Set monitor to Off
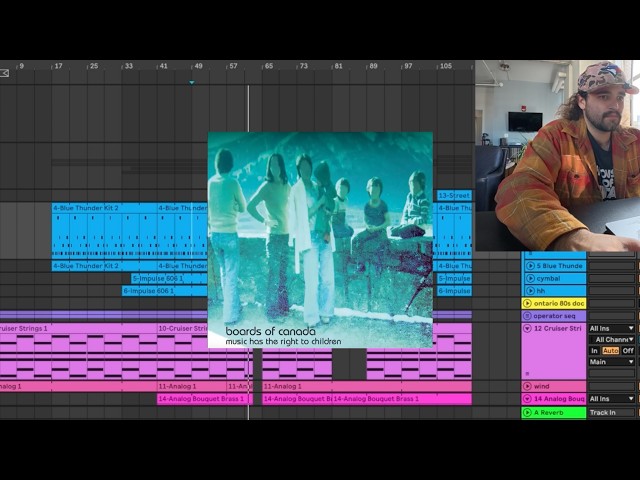This screenshot has height=480, width=640. click(628, 351)
